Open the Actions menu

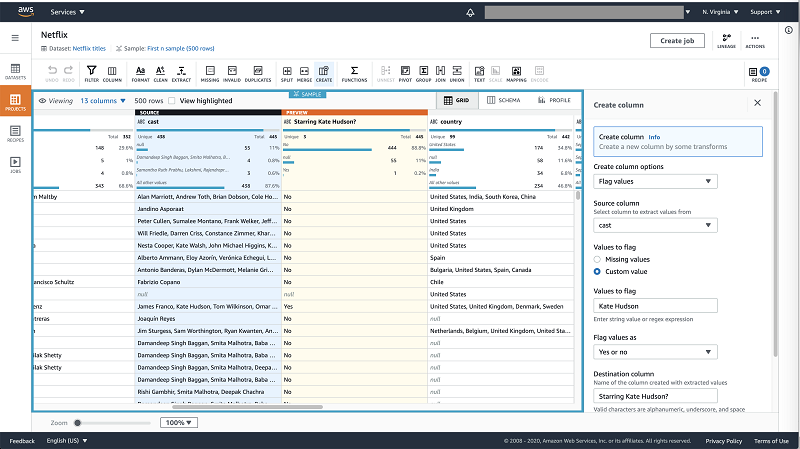click(755, 41)
